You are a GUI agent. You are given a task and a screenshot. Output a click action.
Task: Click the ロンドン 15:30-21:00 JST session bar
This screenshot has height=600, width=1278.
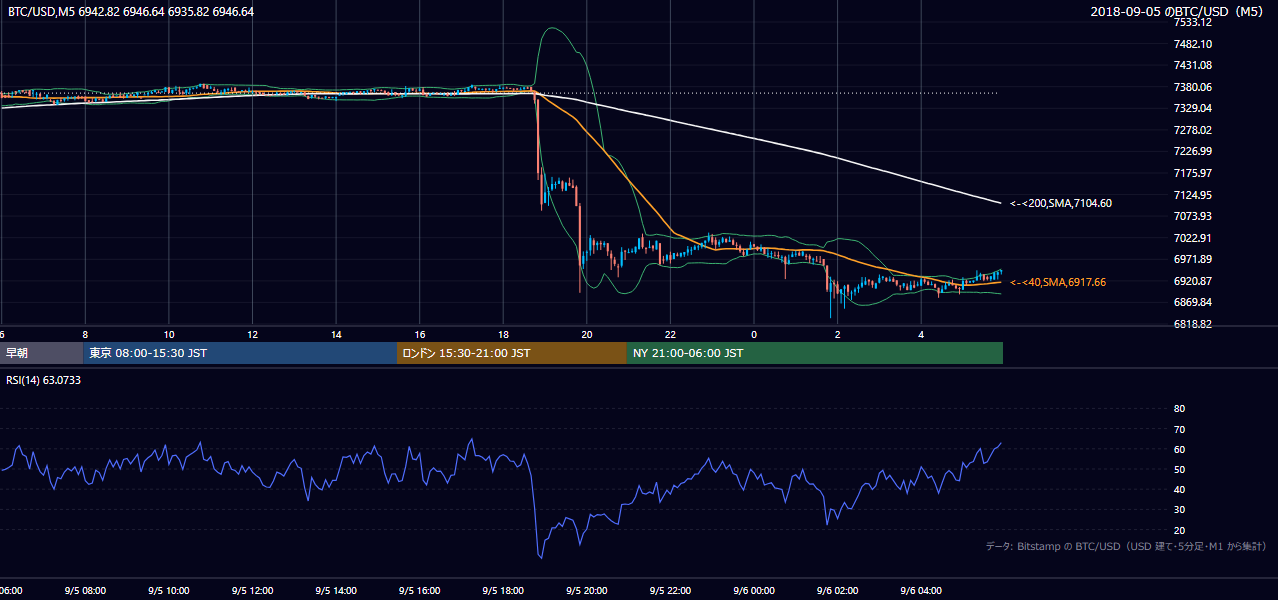point(512,353)
